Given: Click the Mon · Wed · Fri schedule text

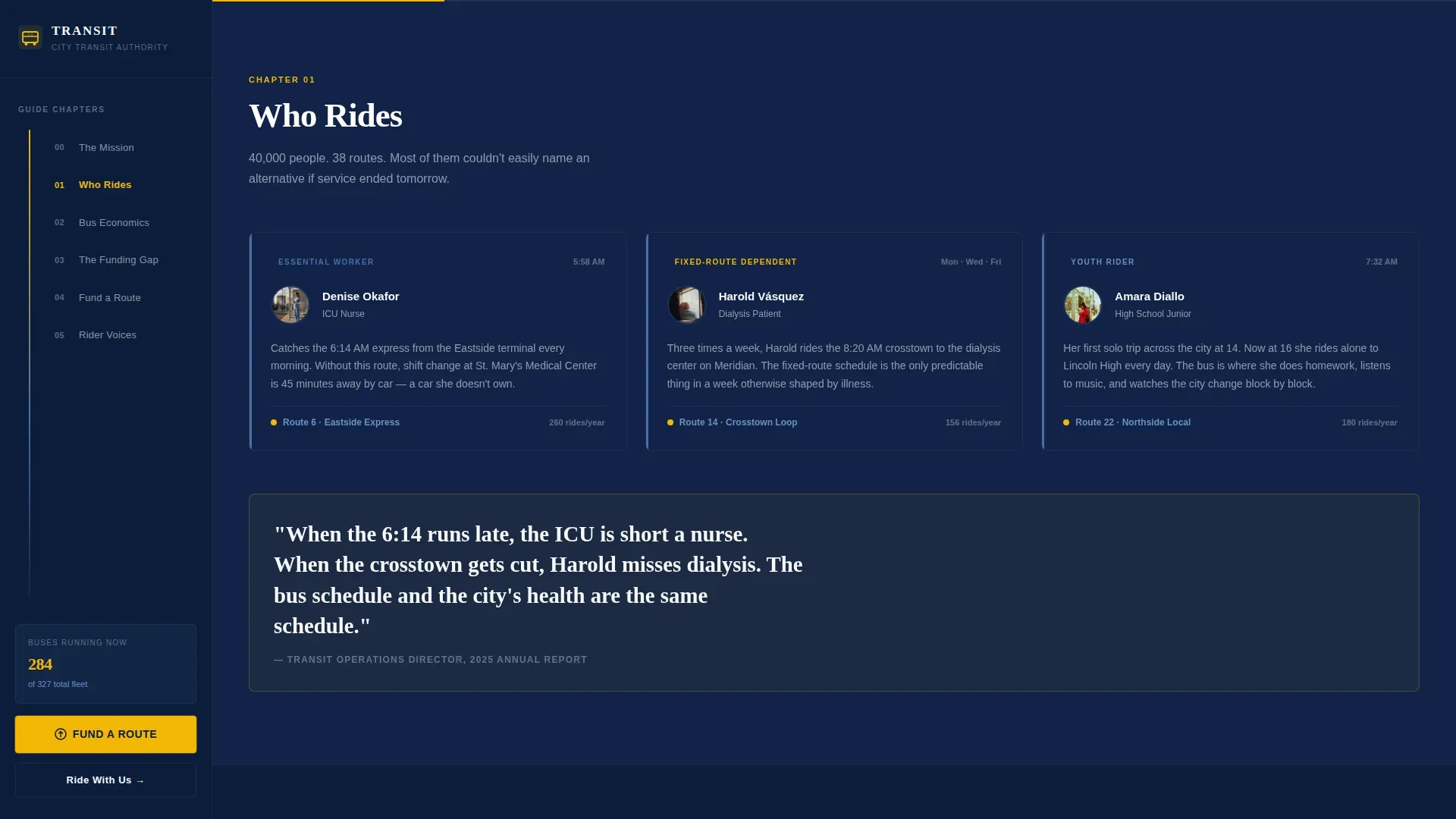Looking at the screenshot, I should click(971, 262).
